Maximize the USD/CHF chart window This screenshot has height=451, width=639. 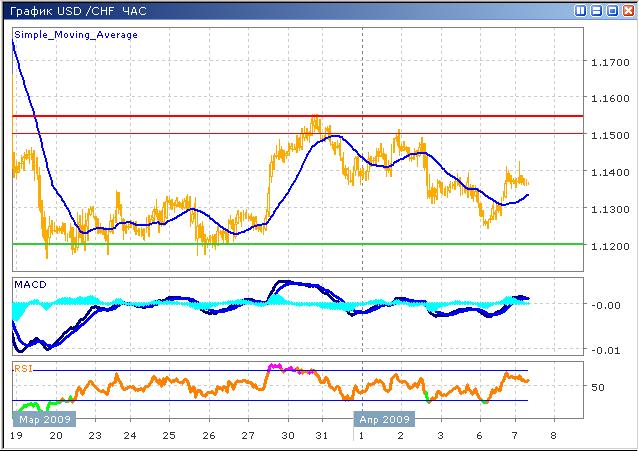[x=612, y=10]
